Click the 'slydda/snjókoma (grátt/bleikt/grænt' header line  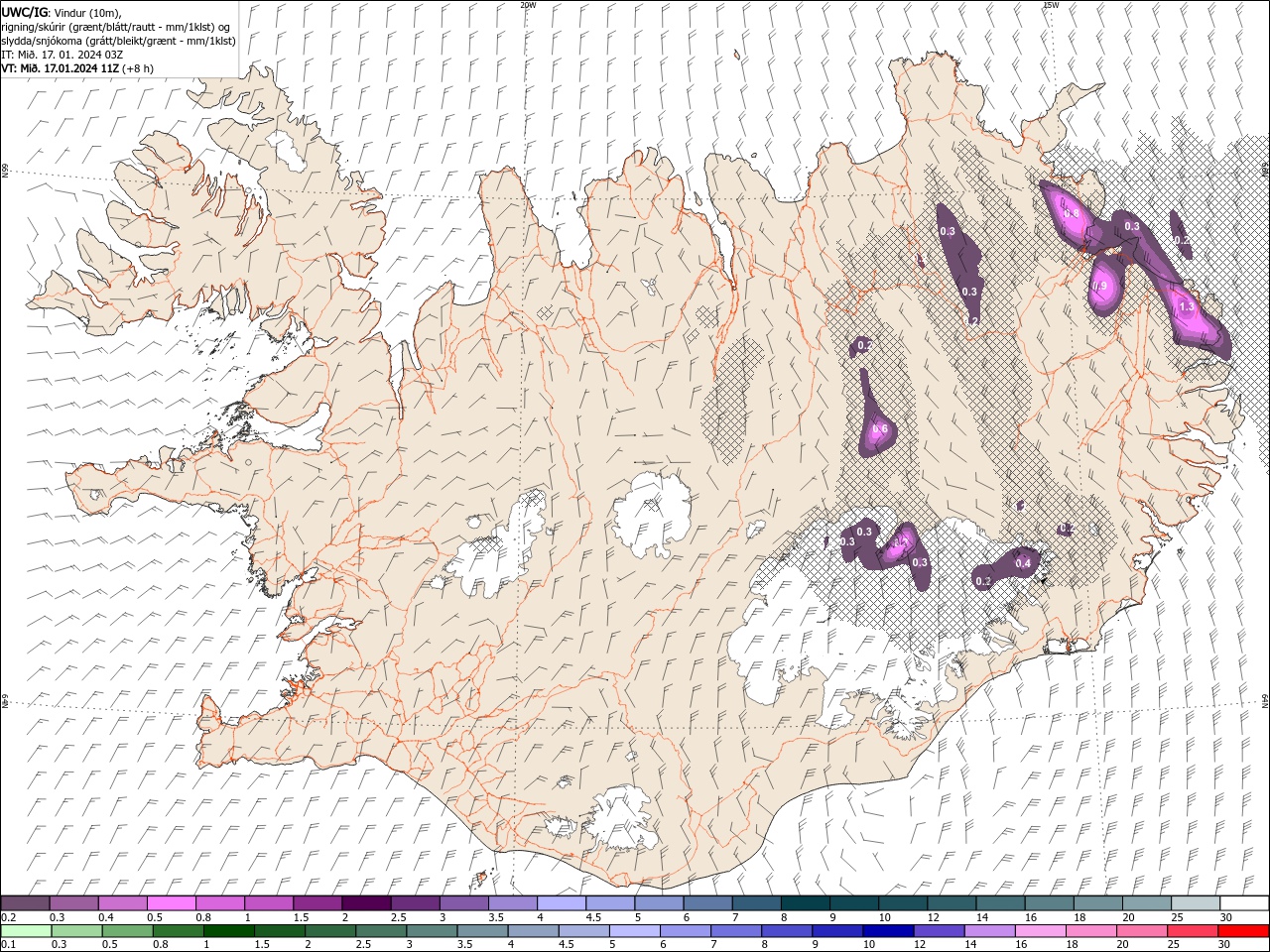pyautogui.click(x=119, y=40)
